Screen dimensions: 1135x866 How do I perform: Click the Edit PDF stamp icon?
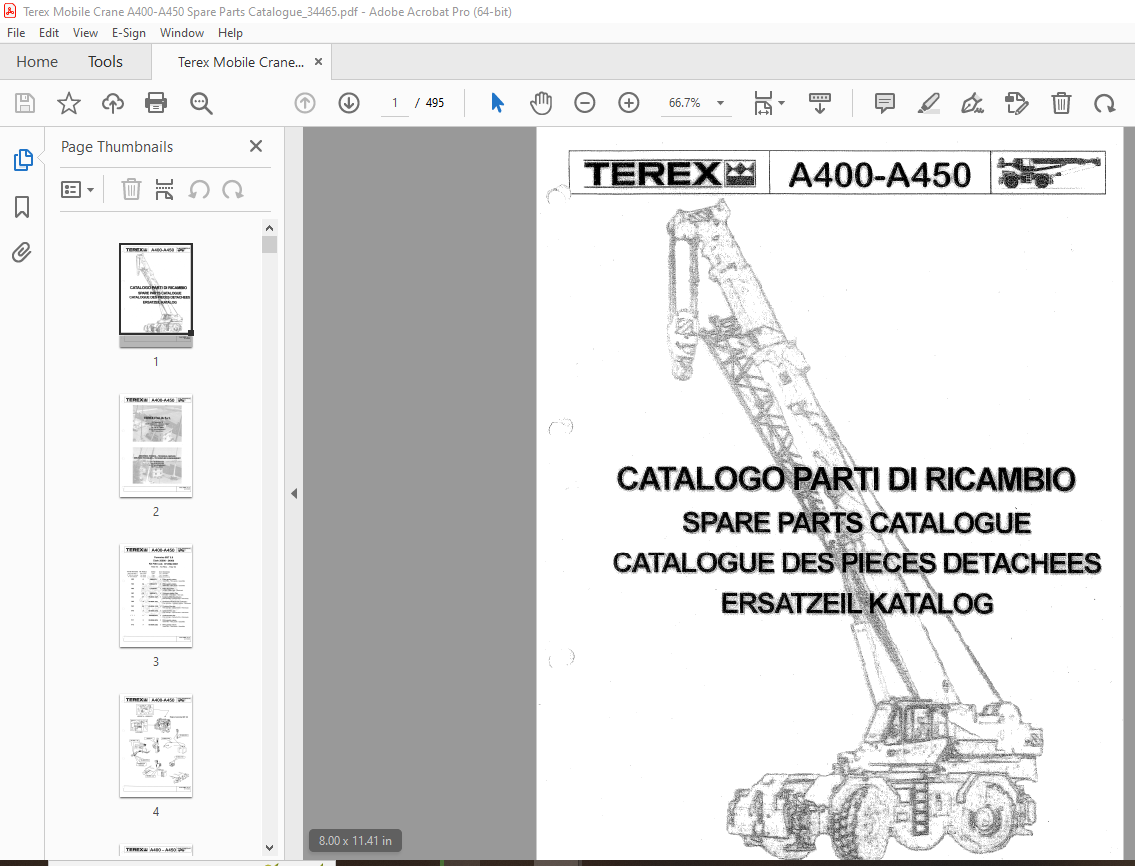(1017, 103)
